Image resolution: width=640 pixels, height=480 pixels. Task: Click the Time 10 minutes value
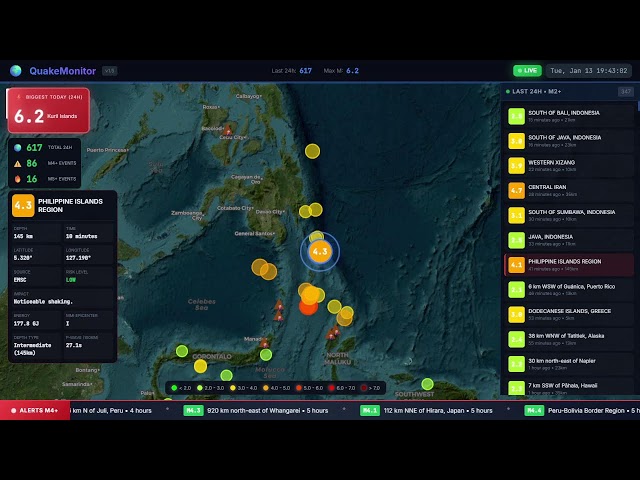[x=82, y=236]
